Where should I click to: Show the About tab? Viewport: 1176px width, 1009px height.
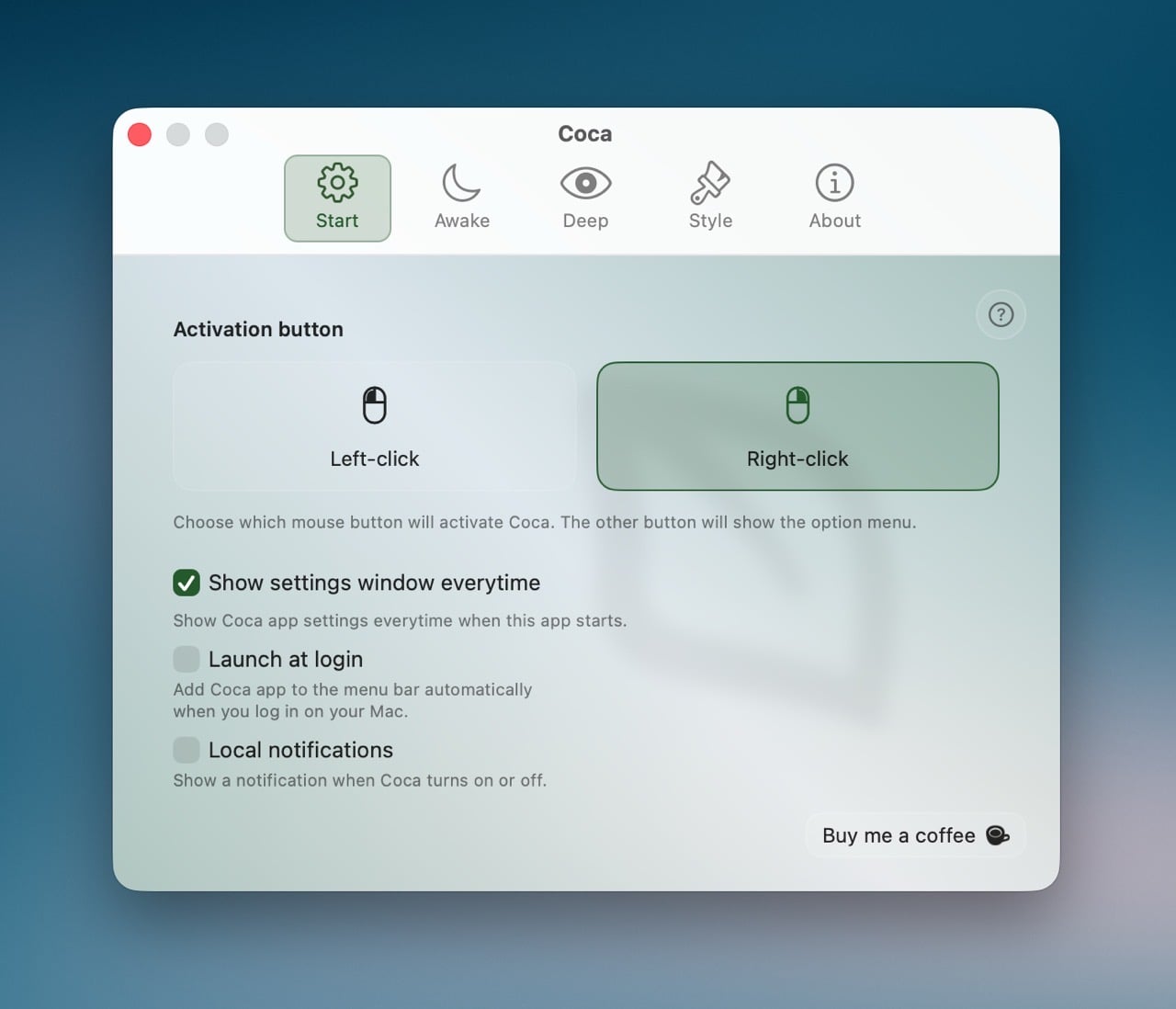(834, 198)
